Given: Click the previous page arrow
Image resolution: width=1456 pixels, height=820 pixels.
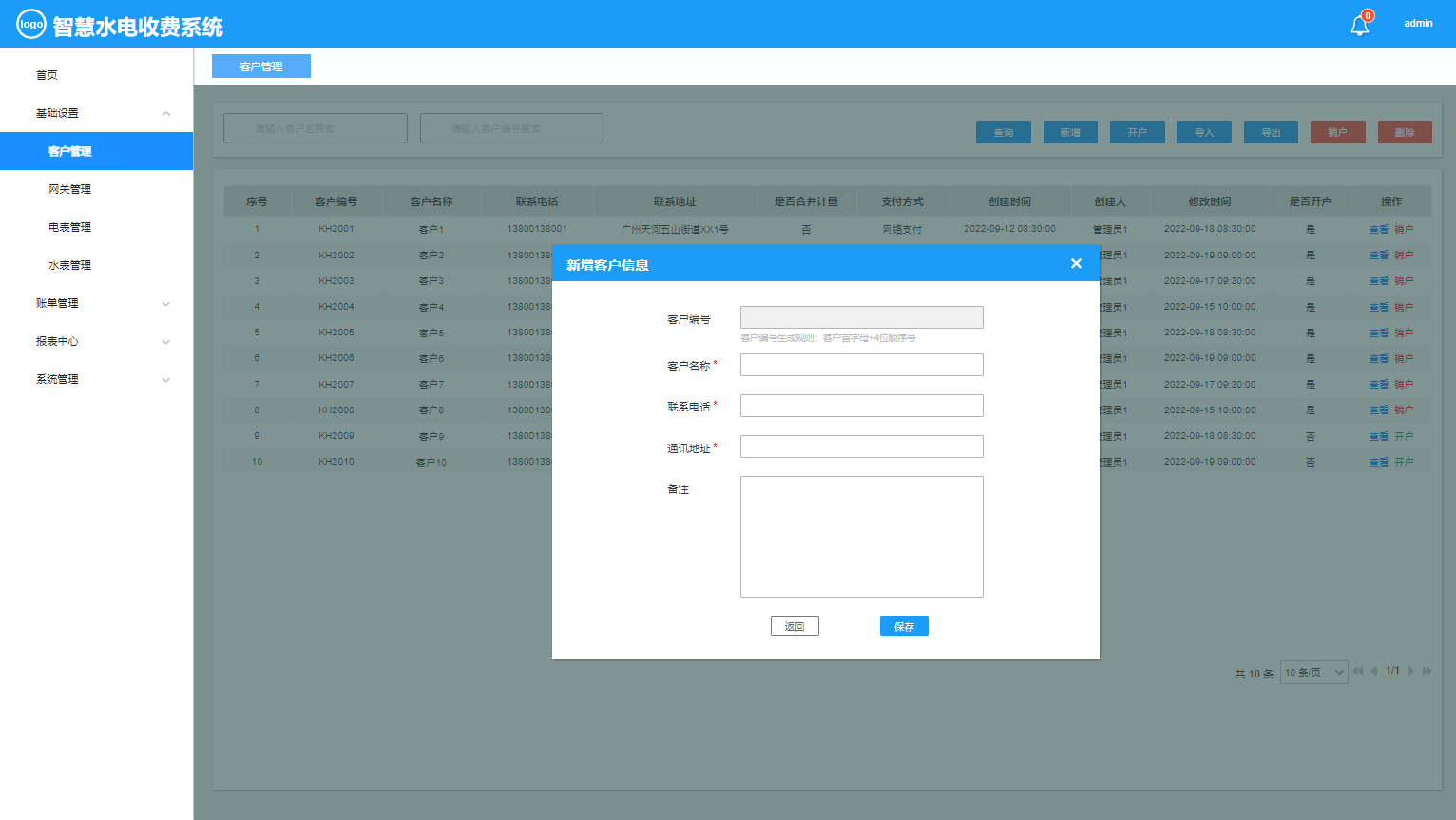Looking at the screenshot, I should click(1373, 671).
